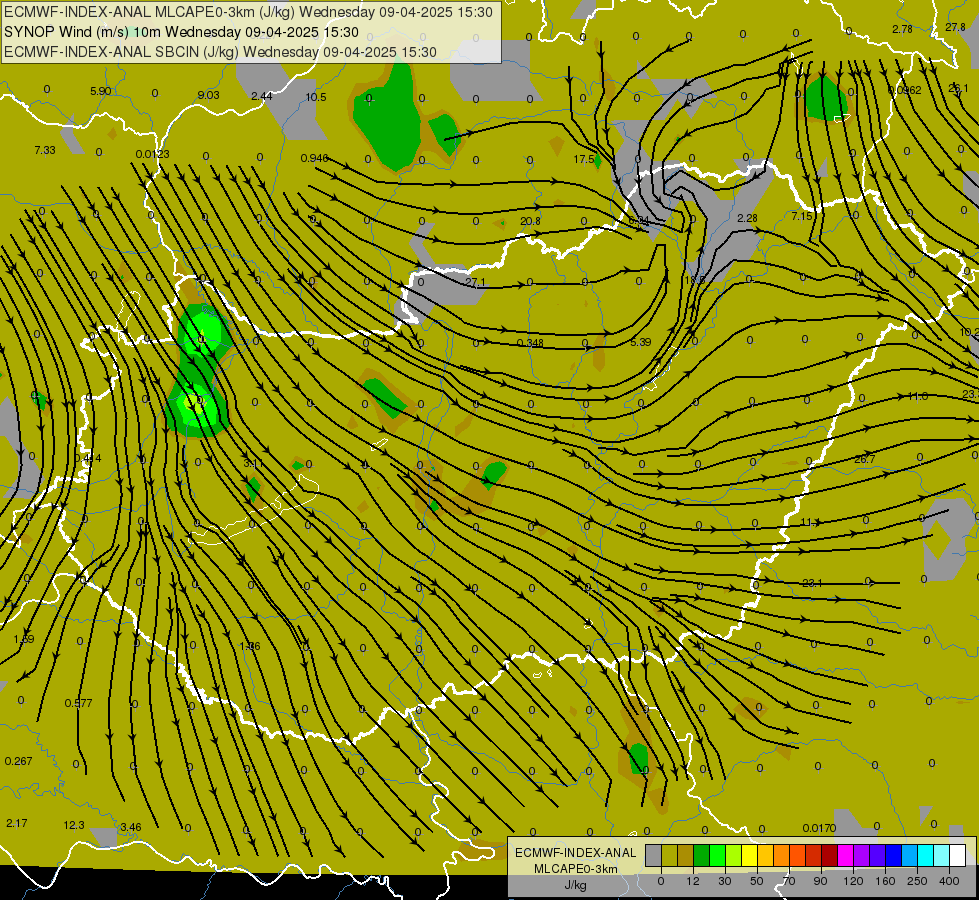Click the map value 7.33

pos(45,150)
